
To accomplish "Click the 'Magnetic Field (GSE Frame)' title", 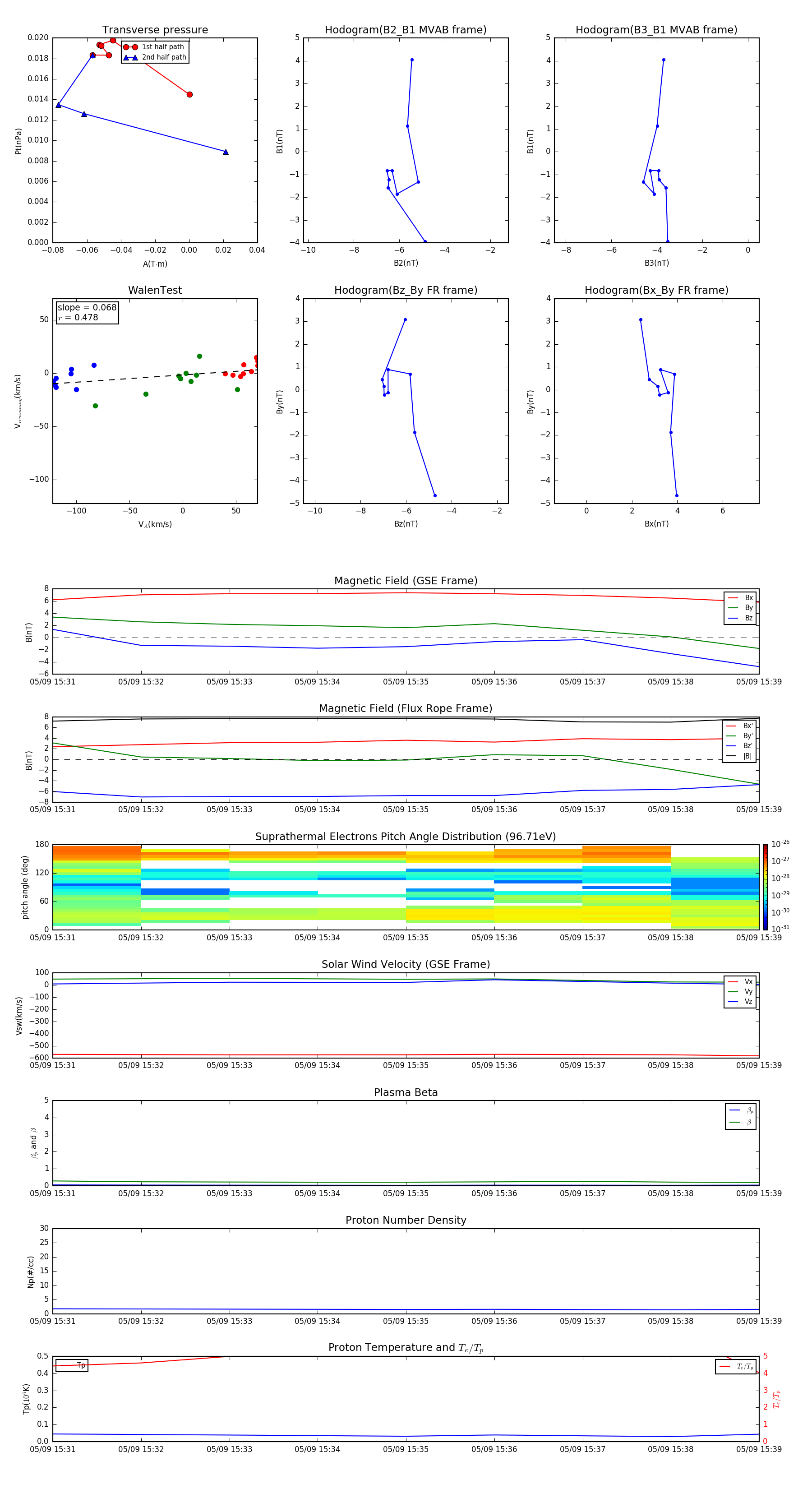I will click(406, 581).
